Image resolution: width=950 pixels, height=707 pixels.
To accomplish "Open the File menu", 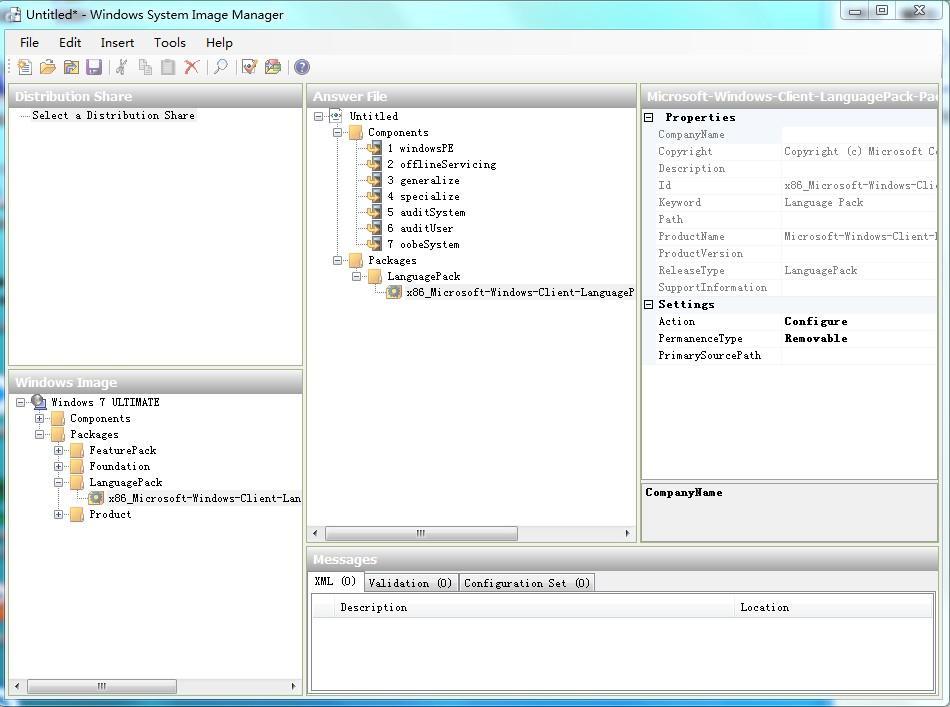I will pyautogui.click(x=29, y=42).
